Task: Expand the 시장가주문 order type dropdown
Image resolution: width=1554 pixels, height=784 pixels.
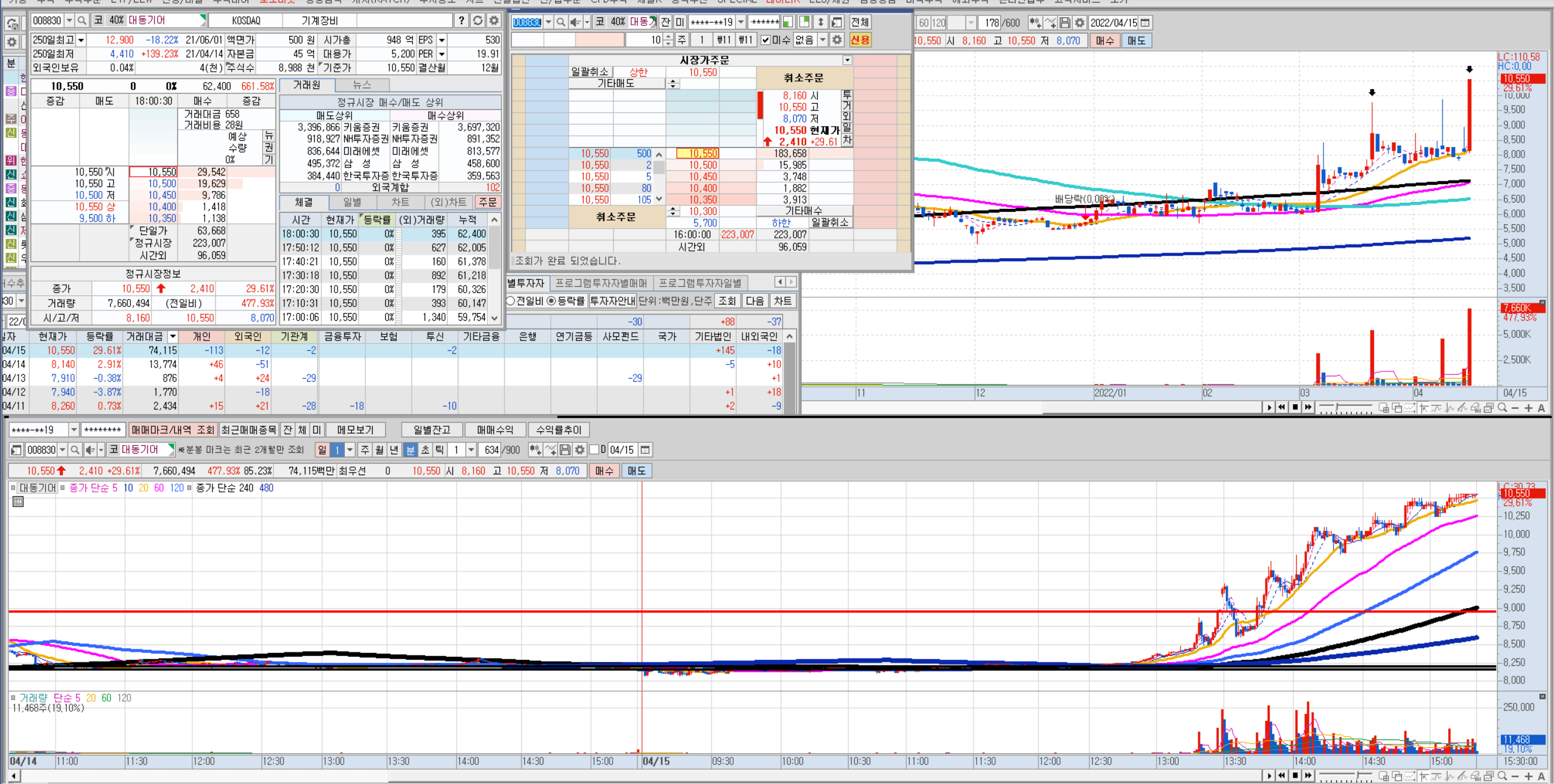Action: pos(847,61)
